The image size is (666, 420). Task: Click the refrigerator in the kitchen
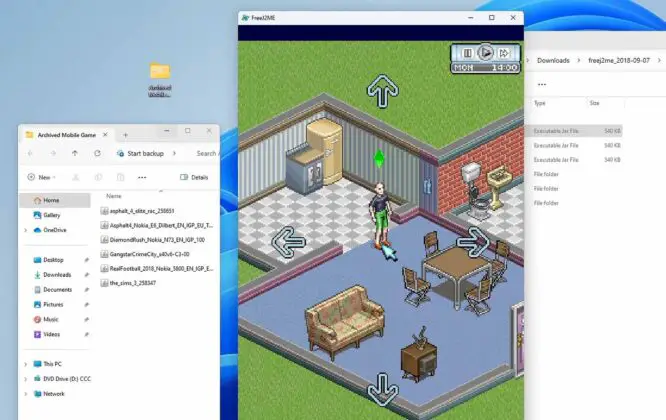(325, 152)
